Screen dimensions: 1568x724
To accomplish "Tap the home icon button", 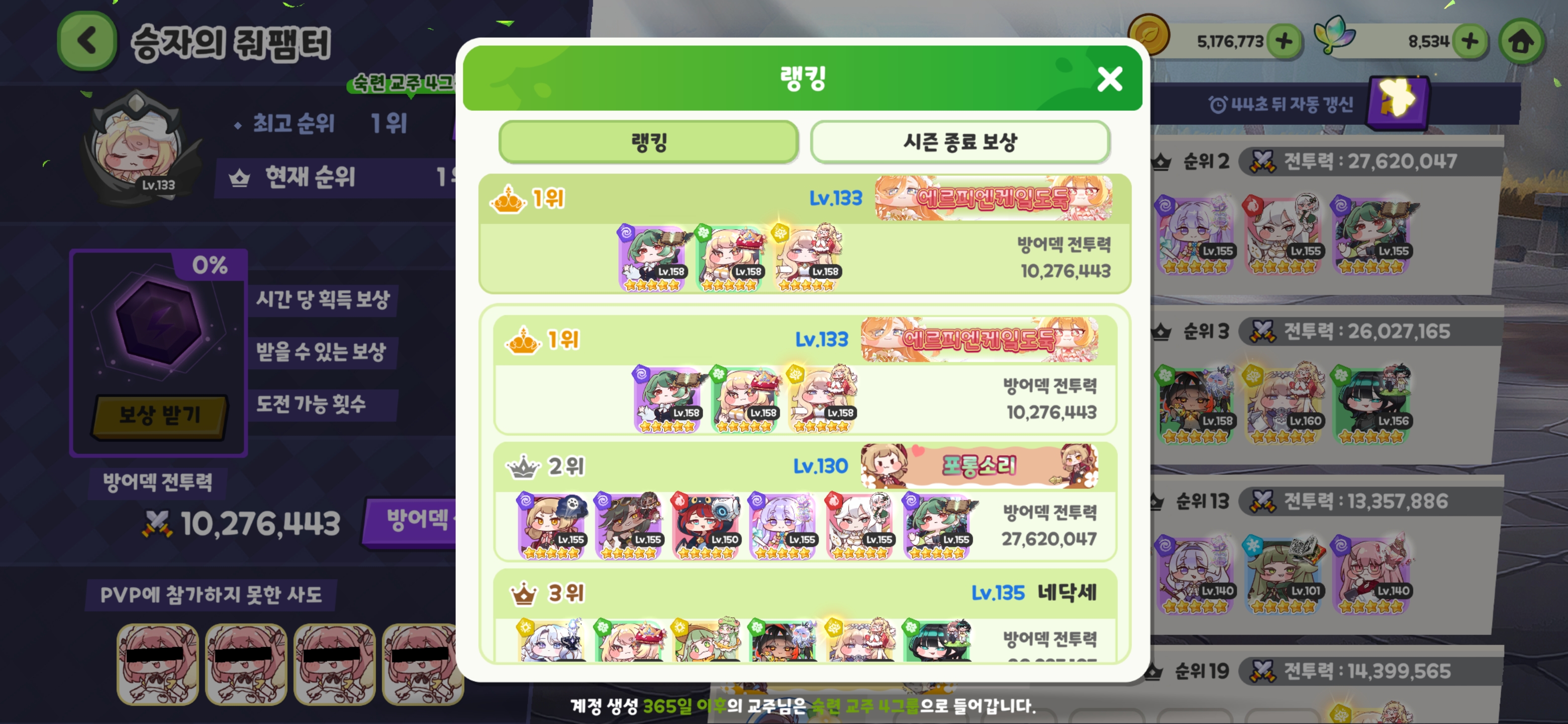I will [1521, 41].
